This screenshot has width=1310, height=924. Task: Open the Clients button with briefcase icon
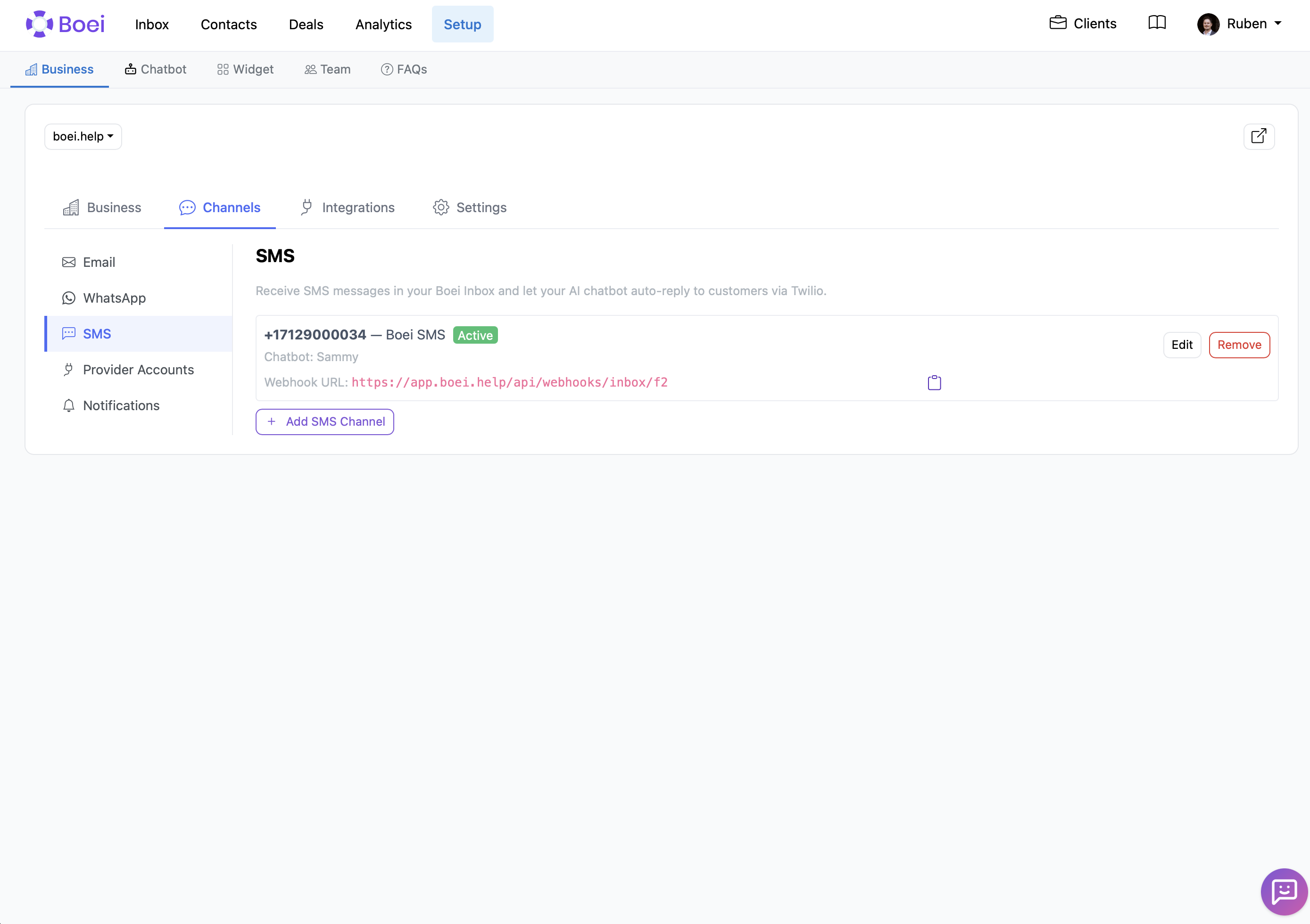click(x=1083, y=24)
